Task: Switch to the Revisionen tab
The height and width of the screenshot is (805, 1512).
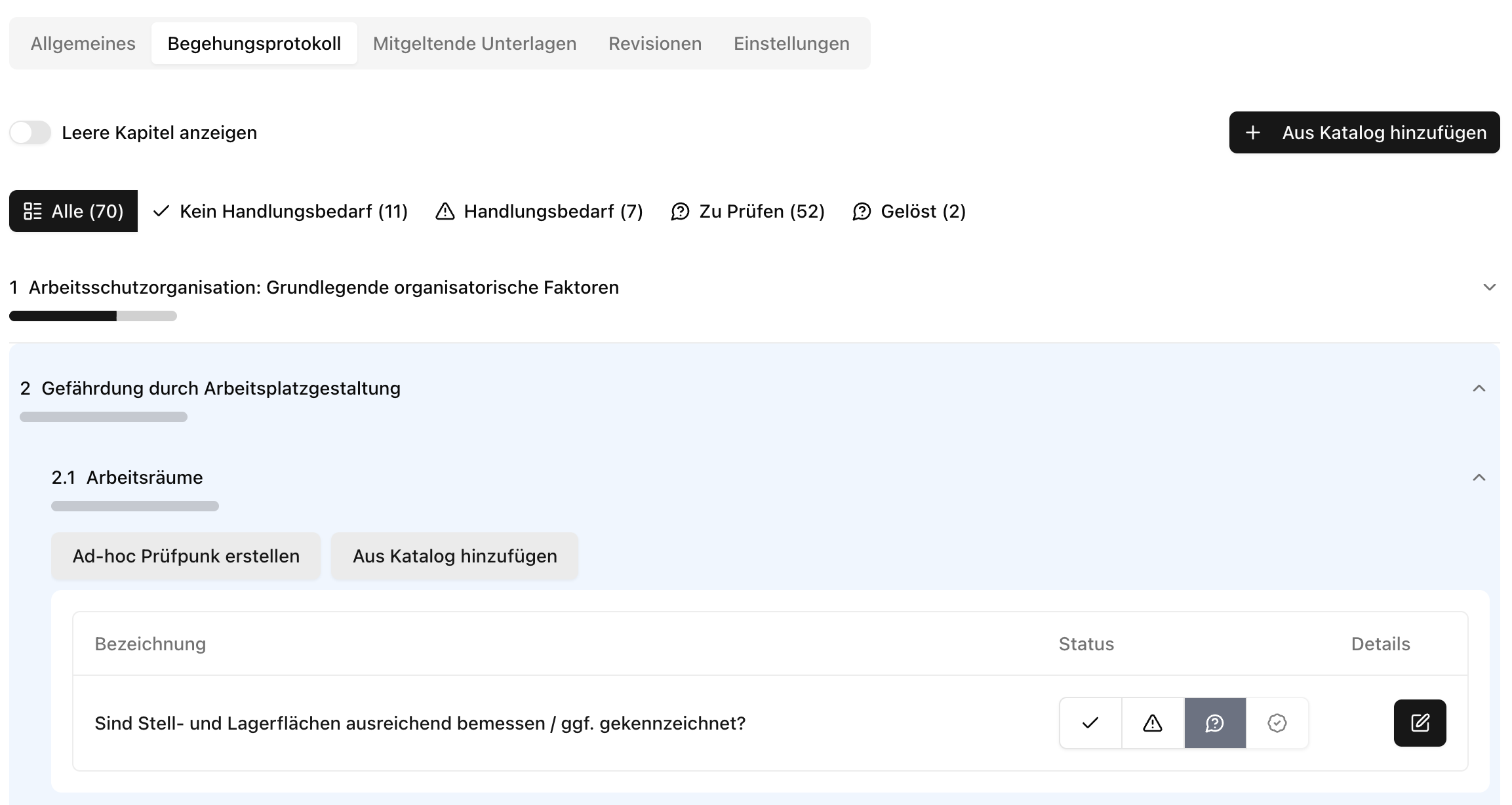Action: (654, 43)
